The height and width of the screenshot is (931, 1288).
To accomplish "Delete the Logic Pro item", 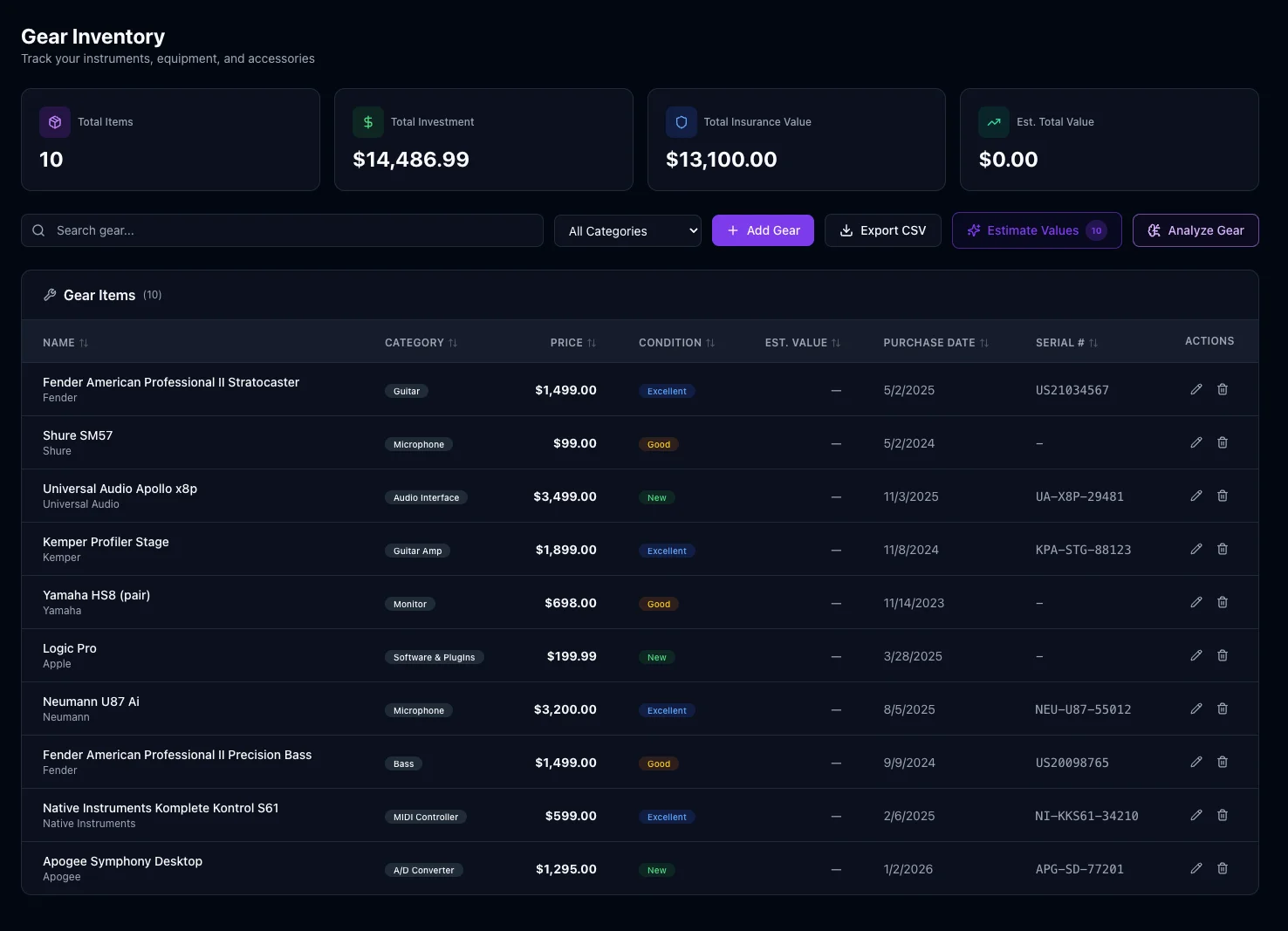I will [x=1223, y=655].
